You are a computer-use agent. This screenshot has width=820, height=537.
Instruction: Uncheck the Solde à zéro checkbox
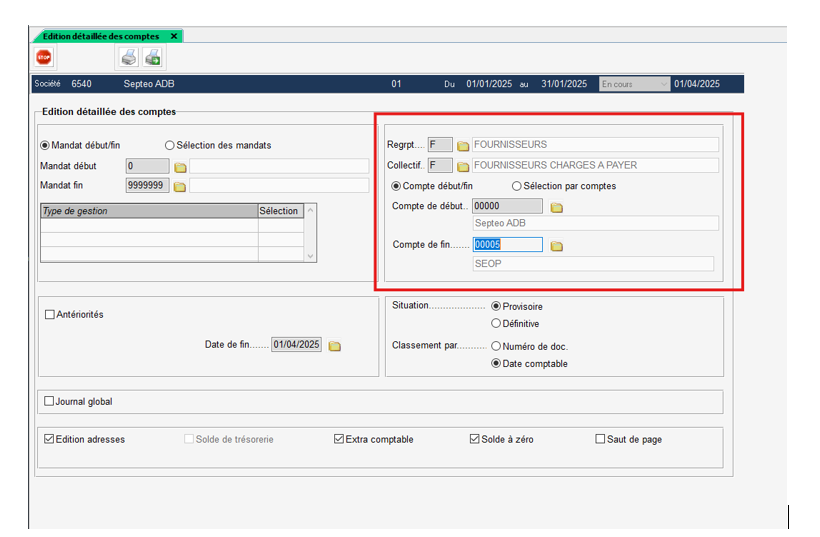point(475,439)
